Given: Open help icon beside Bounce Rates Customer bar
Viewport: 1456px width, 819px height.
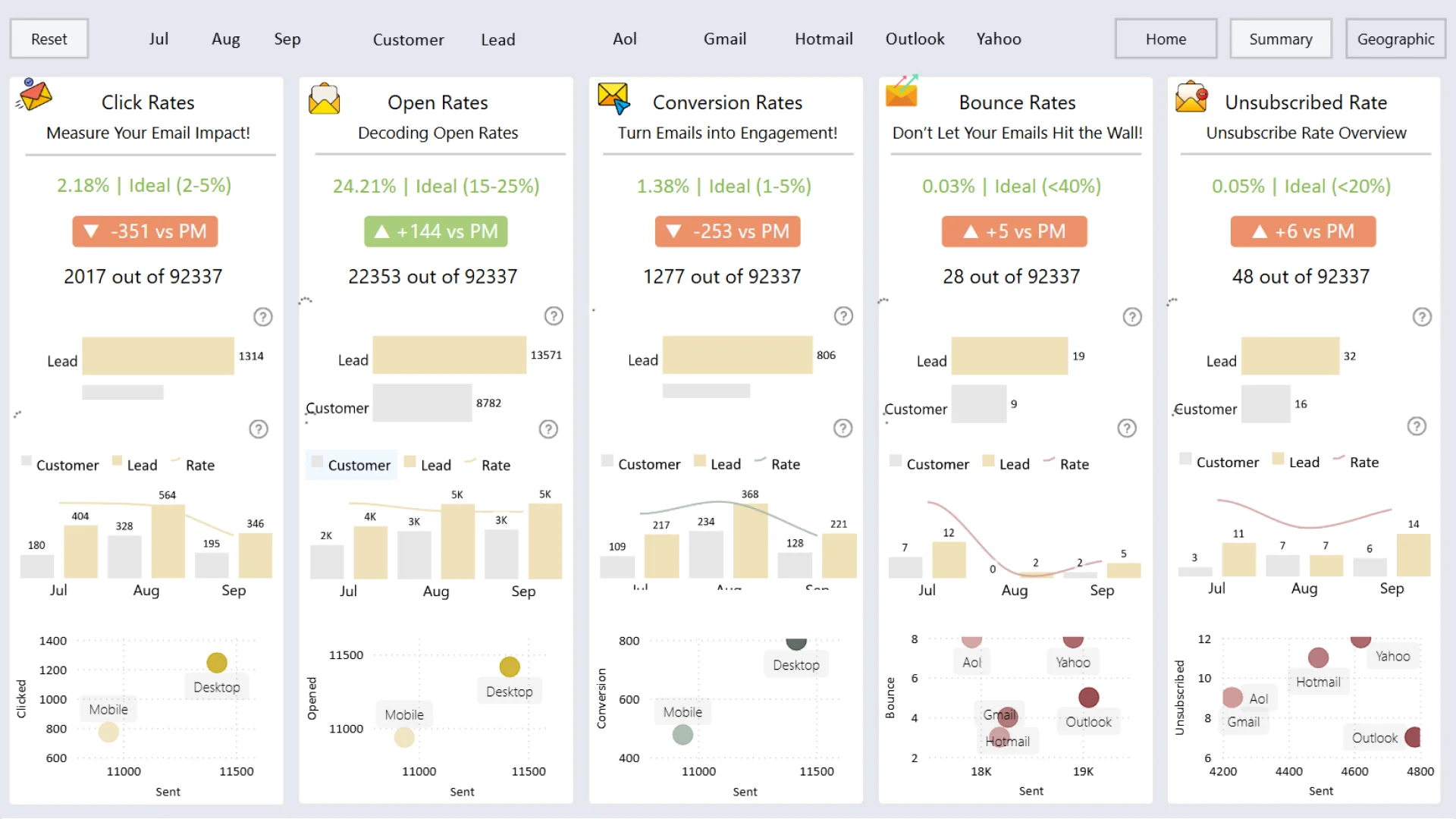Looking at the screenshot, I should (1127, 428).
